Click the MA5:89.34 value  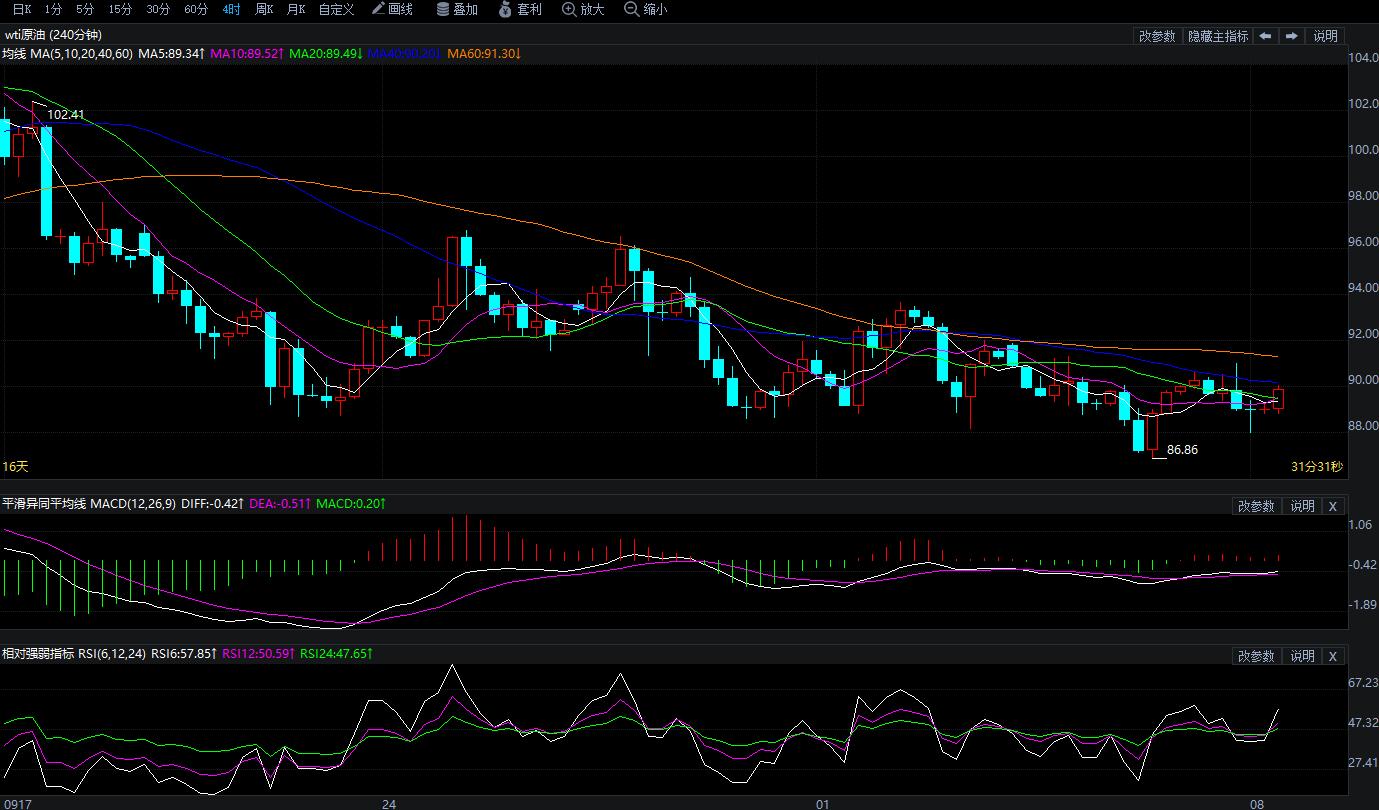172,53
